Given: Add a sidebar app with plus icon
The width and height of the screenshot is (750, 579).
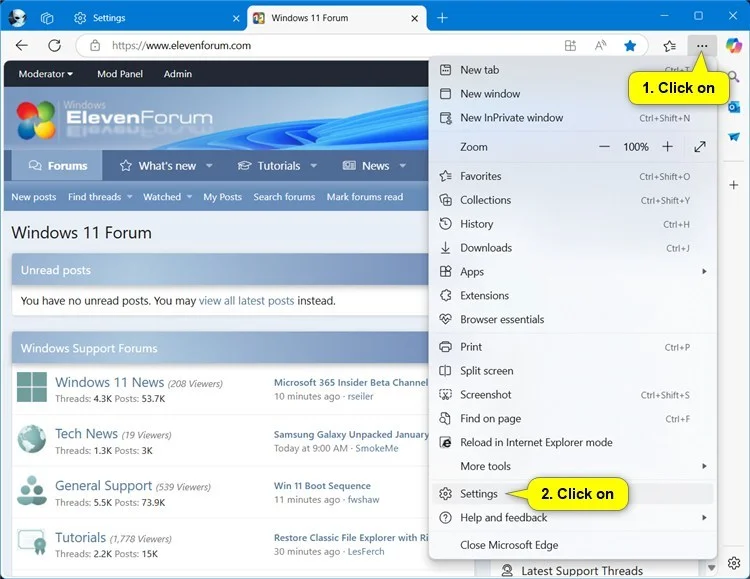Looking at the screenshot, I should [x=734, y=185].
